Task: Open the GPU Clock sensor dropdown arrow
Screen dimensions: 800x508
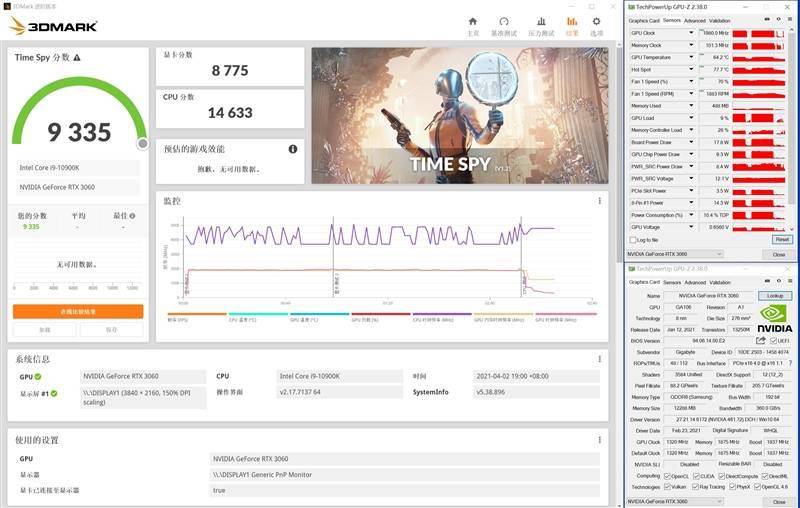Action: click(x=691, y=33)
